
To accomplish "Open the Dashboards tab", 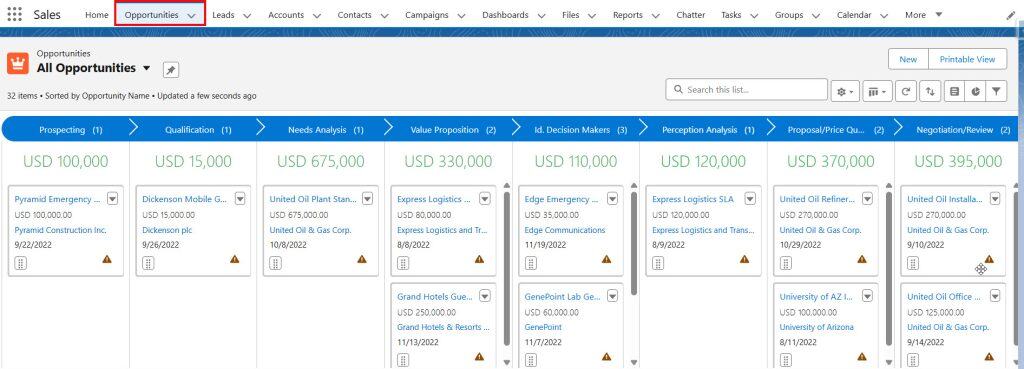I will tap(505, 15).
